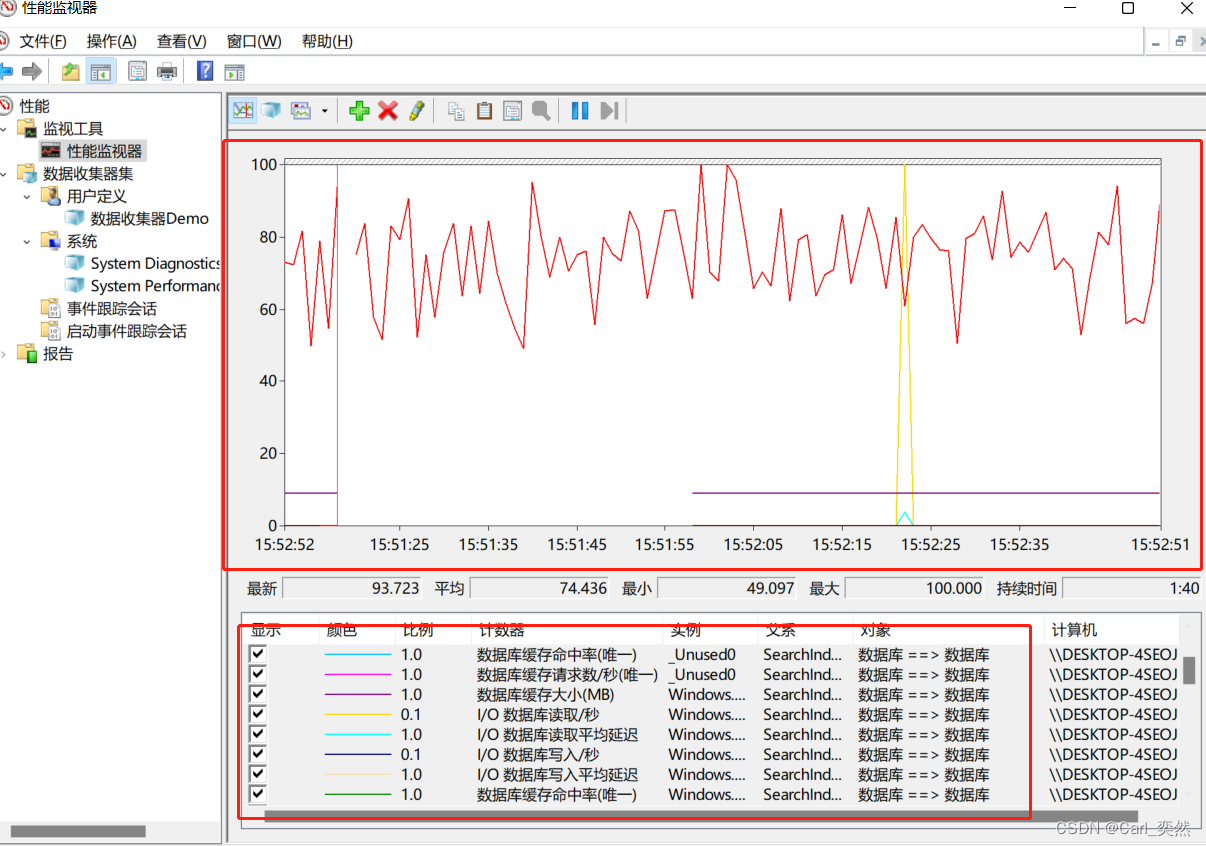Viewport: 1206px width, 846px height.
Task: Open the 查看(V) menu
Action: (182, 41)
